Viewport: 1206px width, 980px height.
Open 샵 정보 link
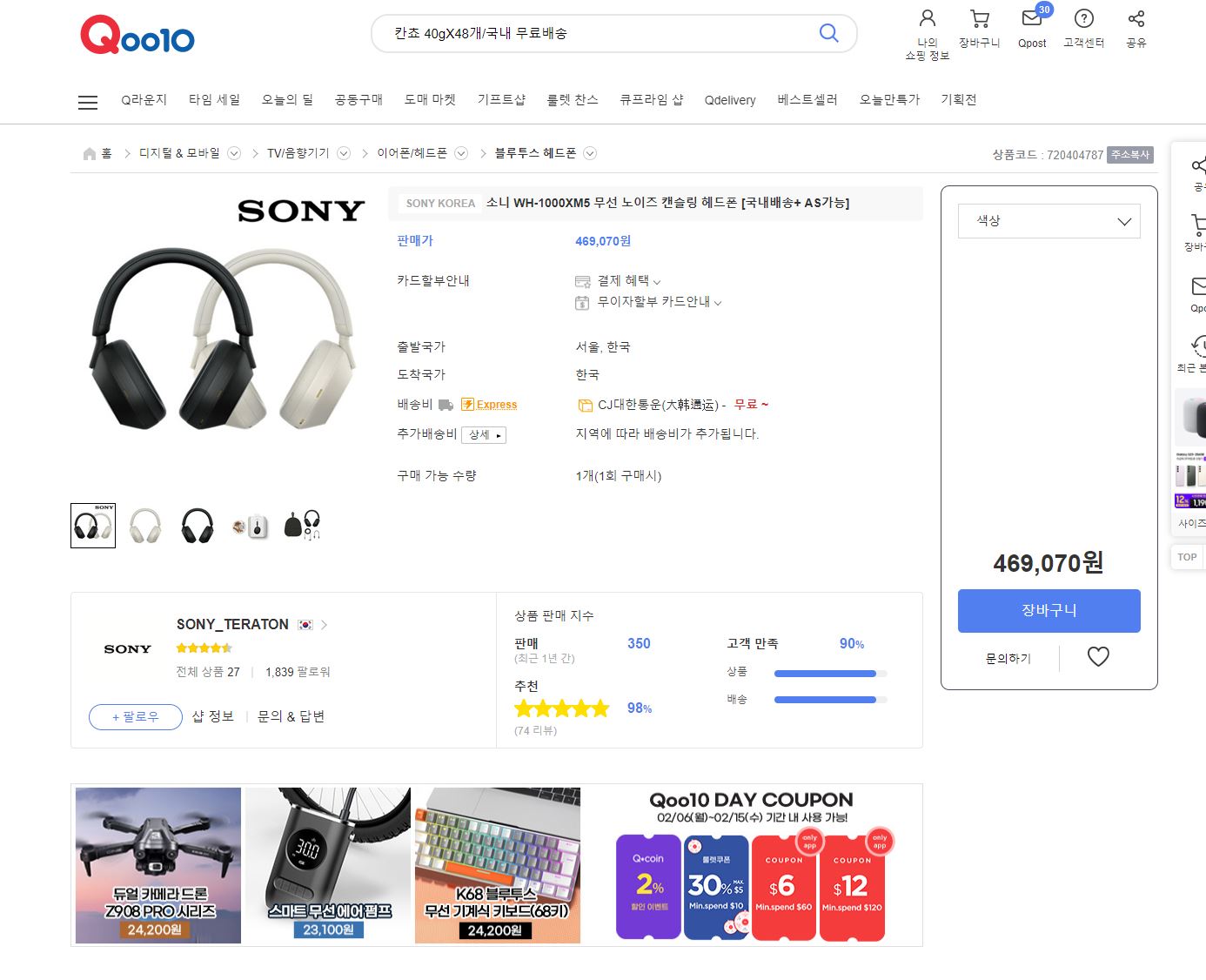click(x=212, y=716)
